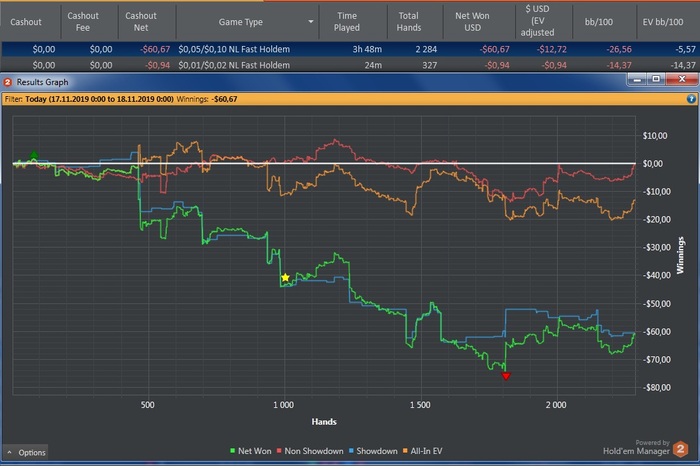This screenshot has width=700, height=470.
Task: Click the yellow star marker on graph
Action: 285,278
